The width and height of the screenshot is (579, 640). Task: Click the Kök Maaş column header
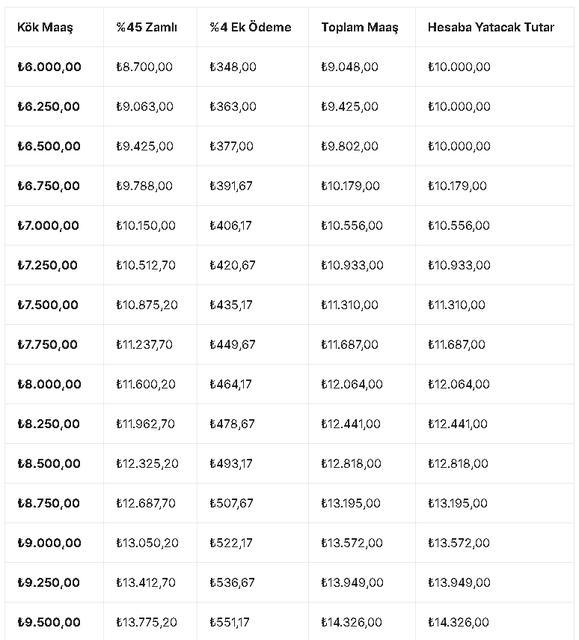(x=45, y=27)
